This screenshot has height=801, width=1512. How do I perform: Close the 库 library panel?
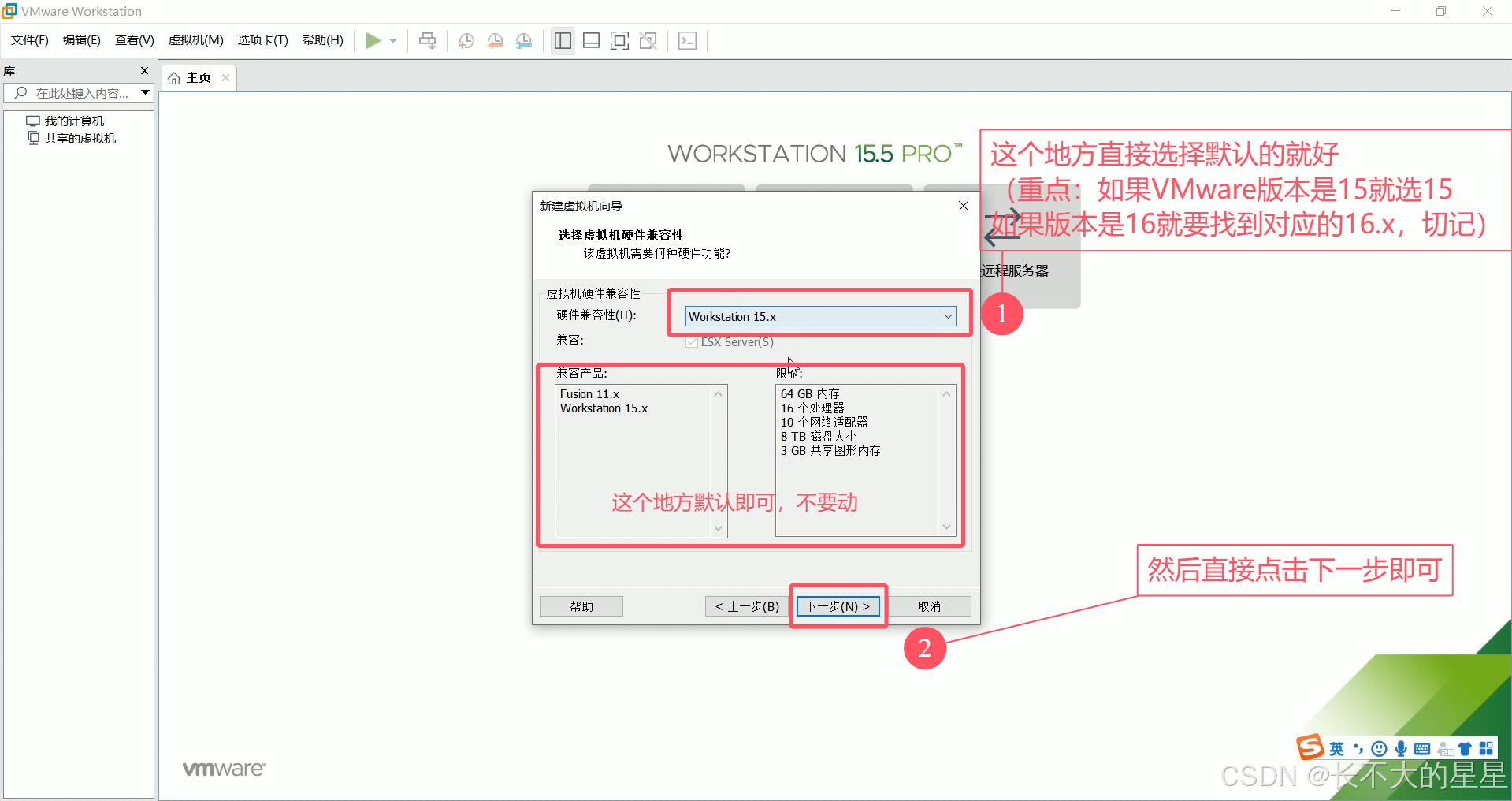pos(144,71)
